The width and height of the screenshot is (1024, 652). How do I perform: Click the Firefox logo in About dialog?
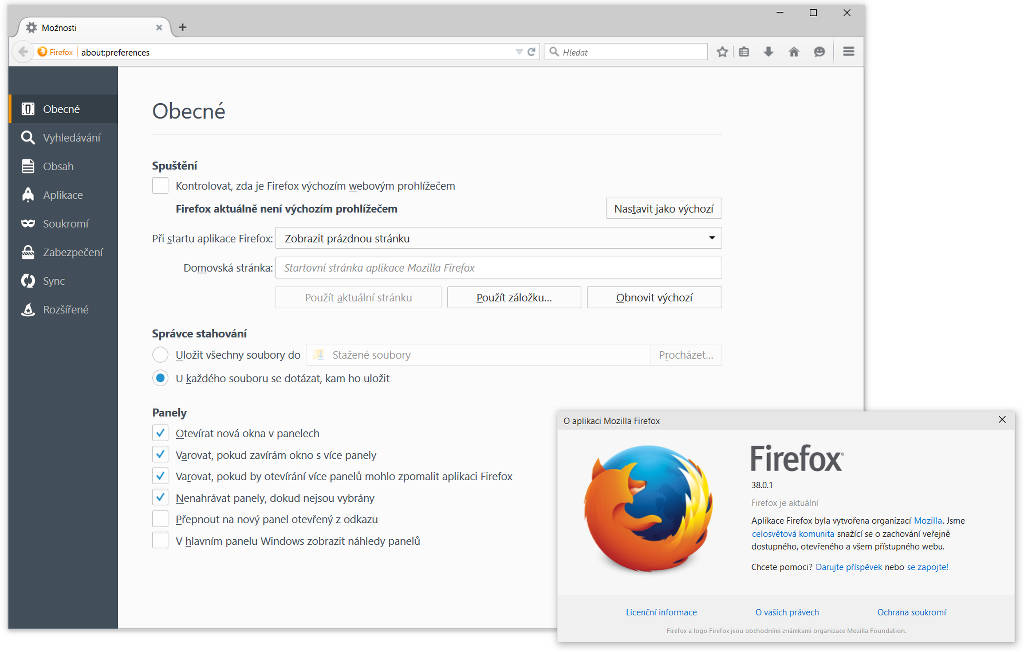tap(648, 509)
